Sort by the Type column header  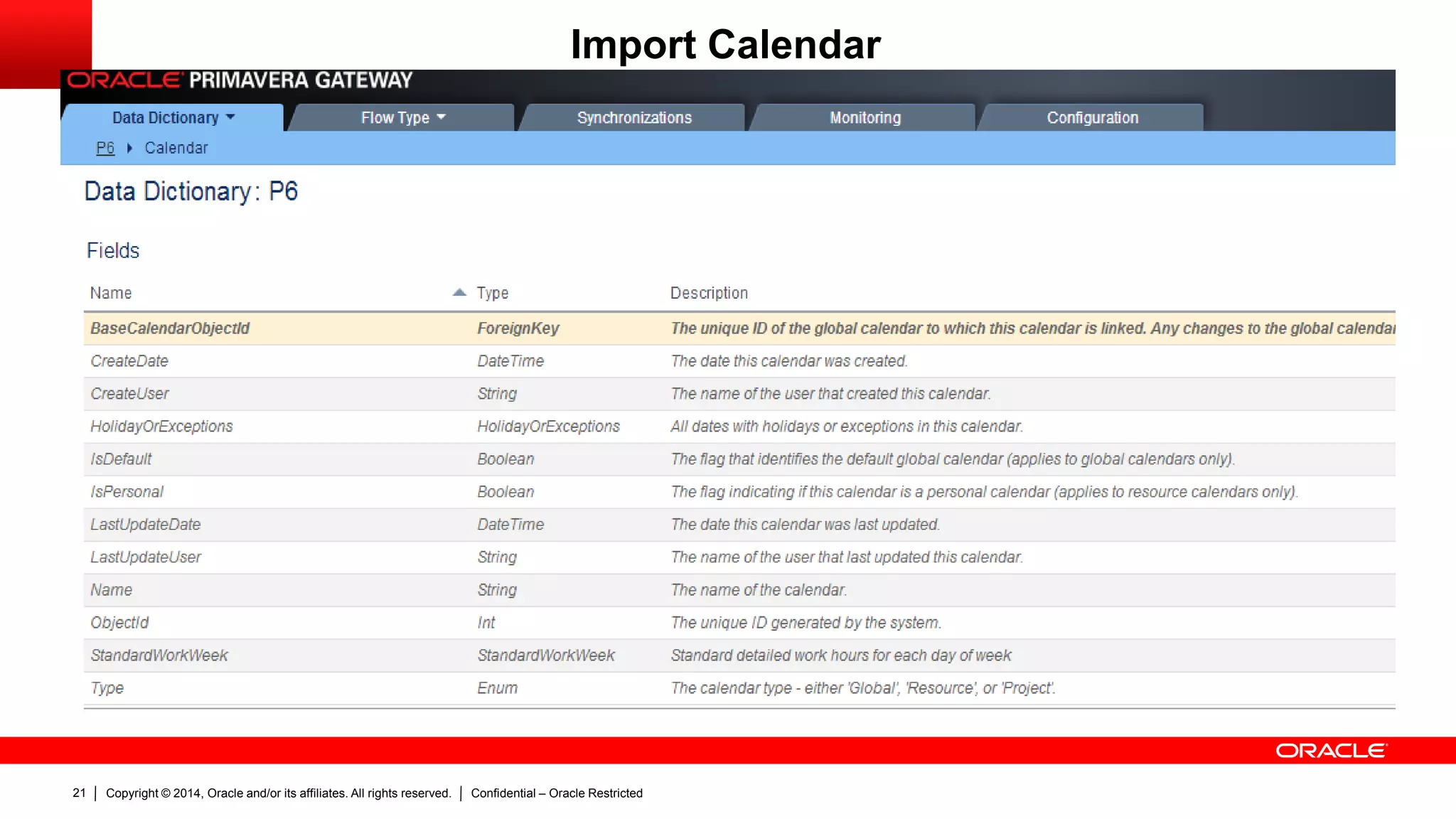tap(493, 293)
